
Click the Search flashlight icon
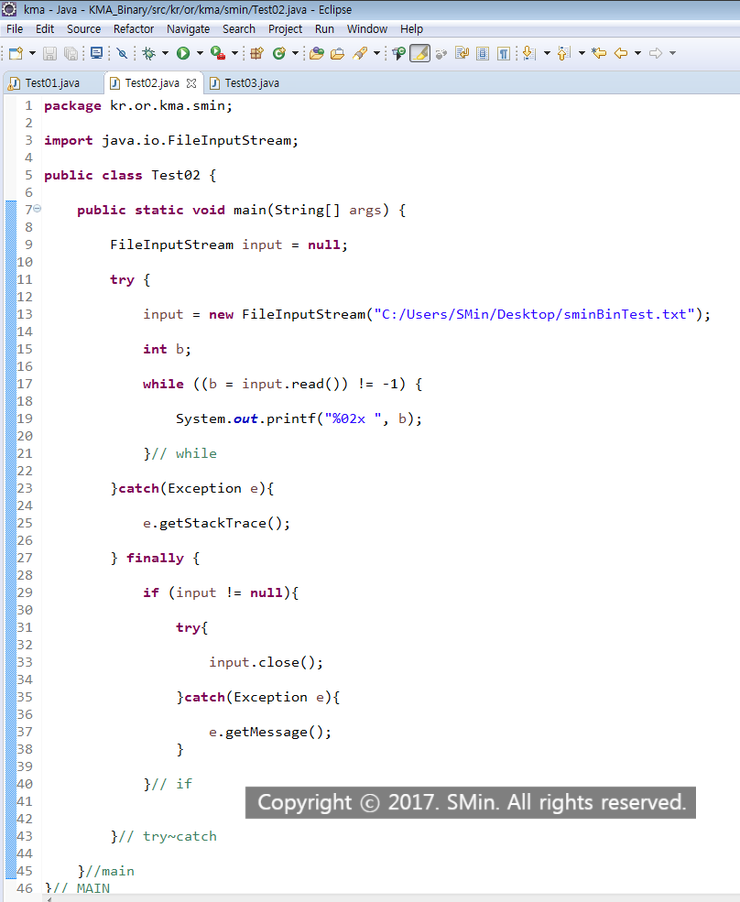click(360, 53)
